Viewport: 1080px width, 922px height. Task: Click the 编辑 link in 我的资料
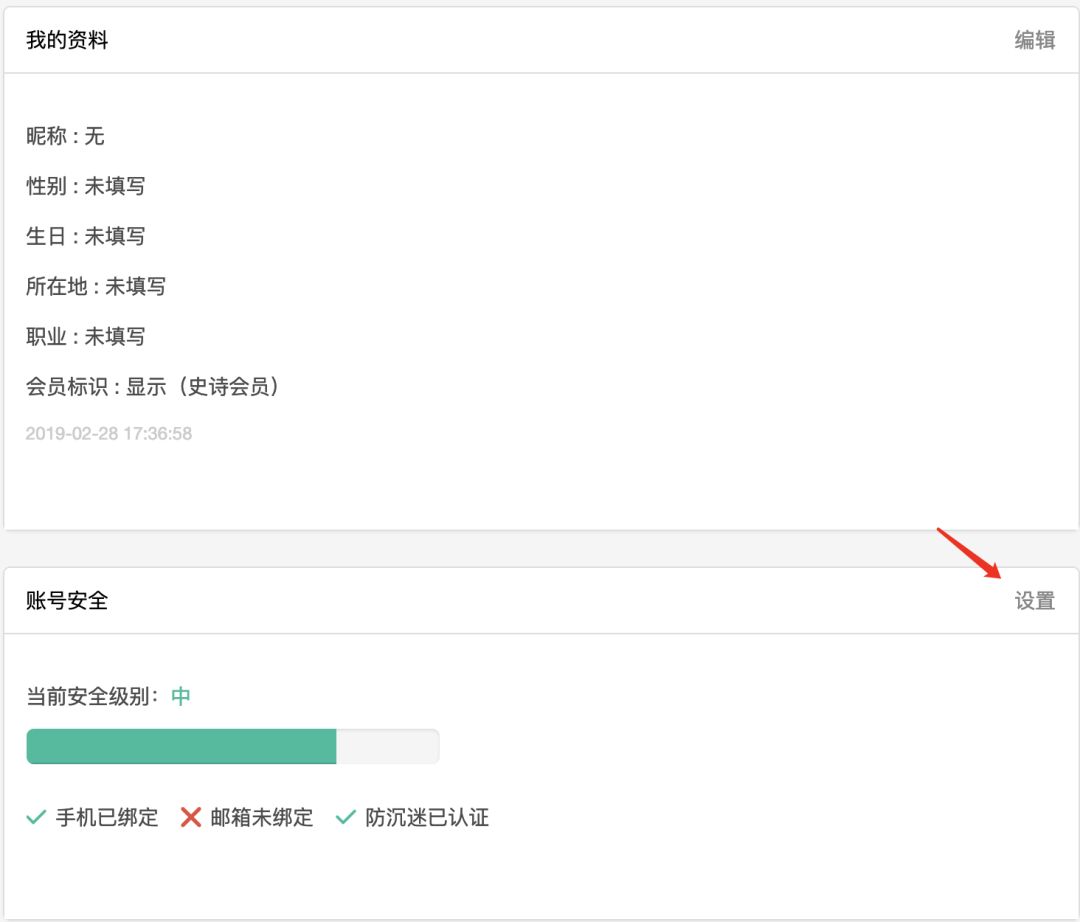click(x=1035, y=41)
